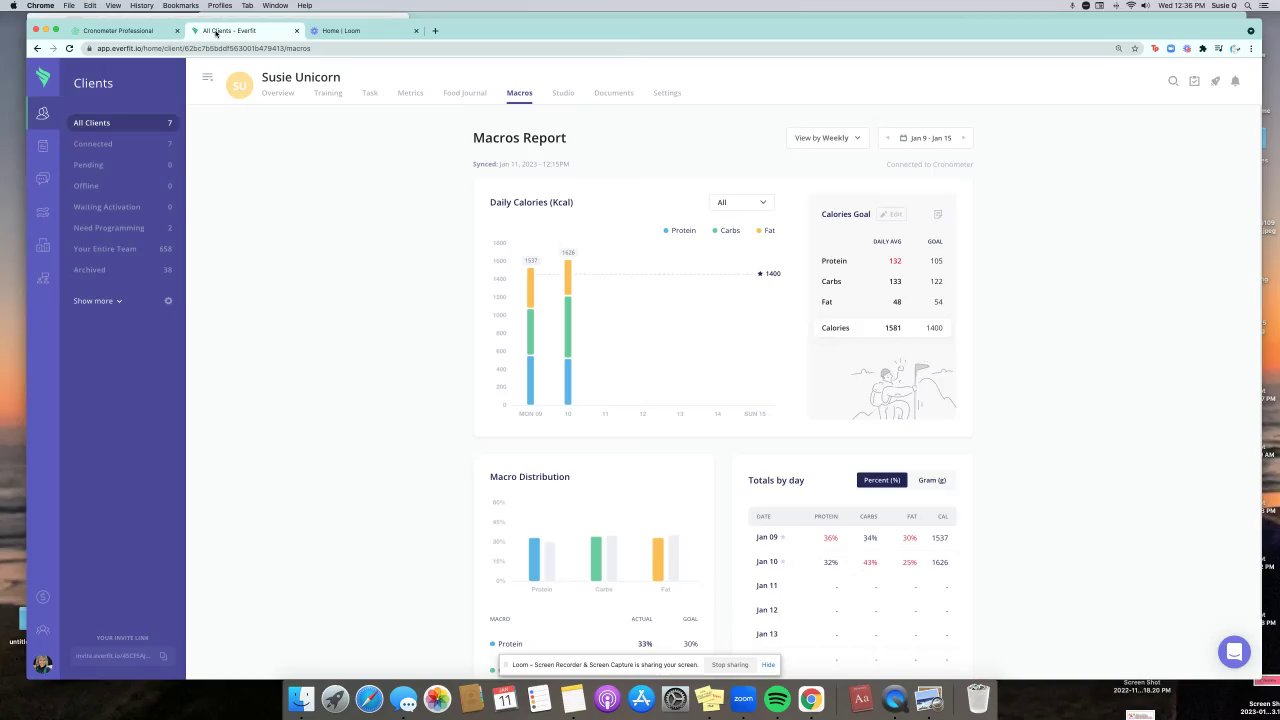Click the settings gear beside Show more
This screenshot has height=720, width=1280.
[x=168, y=301]
